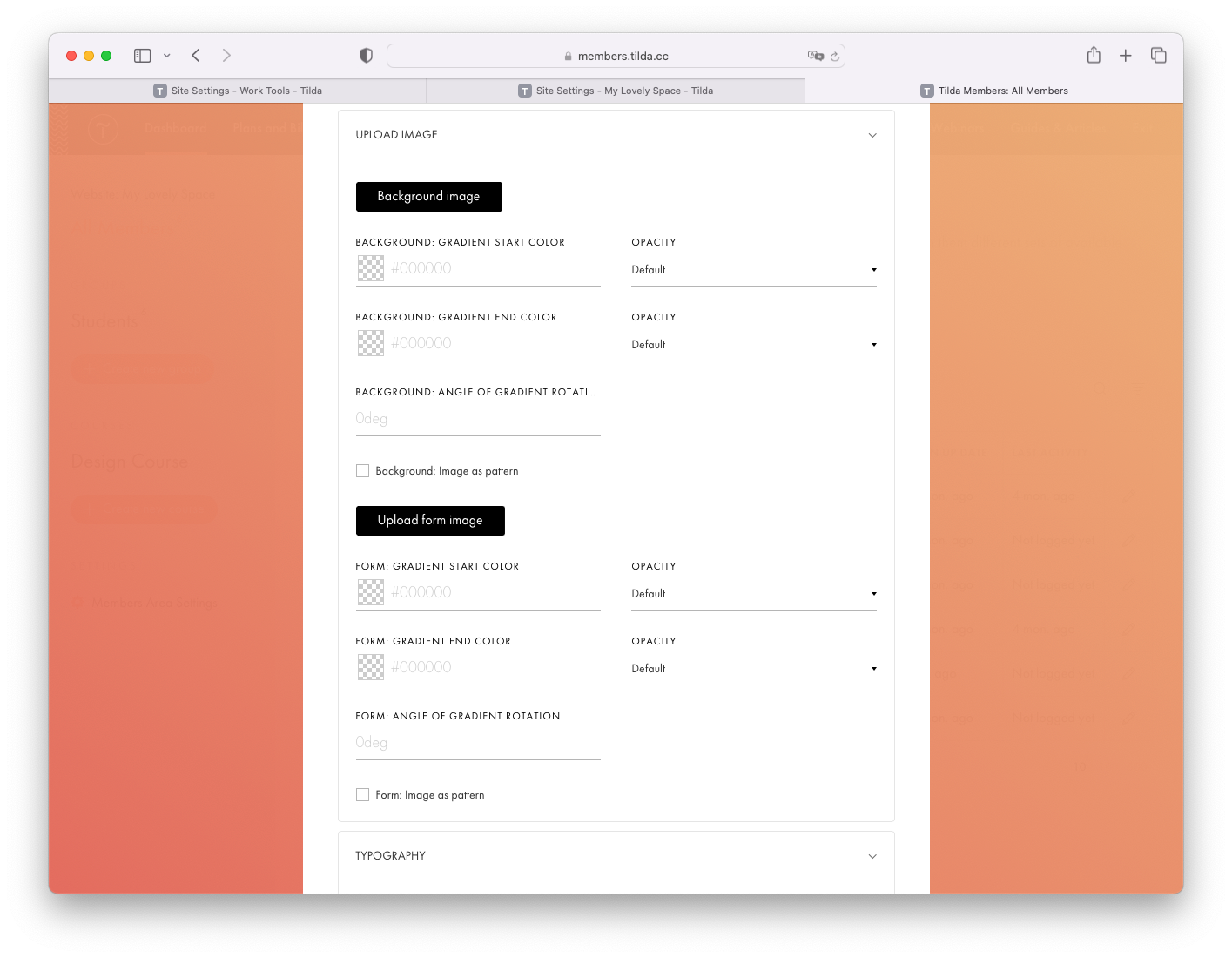
Task: Enable Background: Image as pattern
Action: point(363,470)
